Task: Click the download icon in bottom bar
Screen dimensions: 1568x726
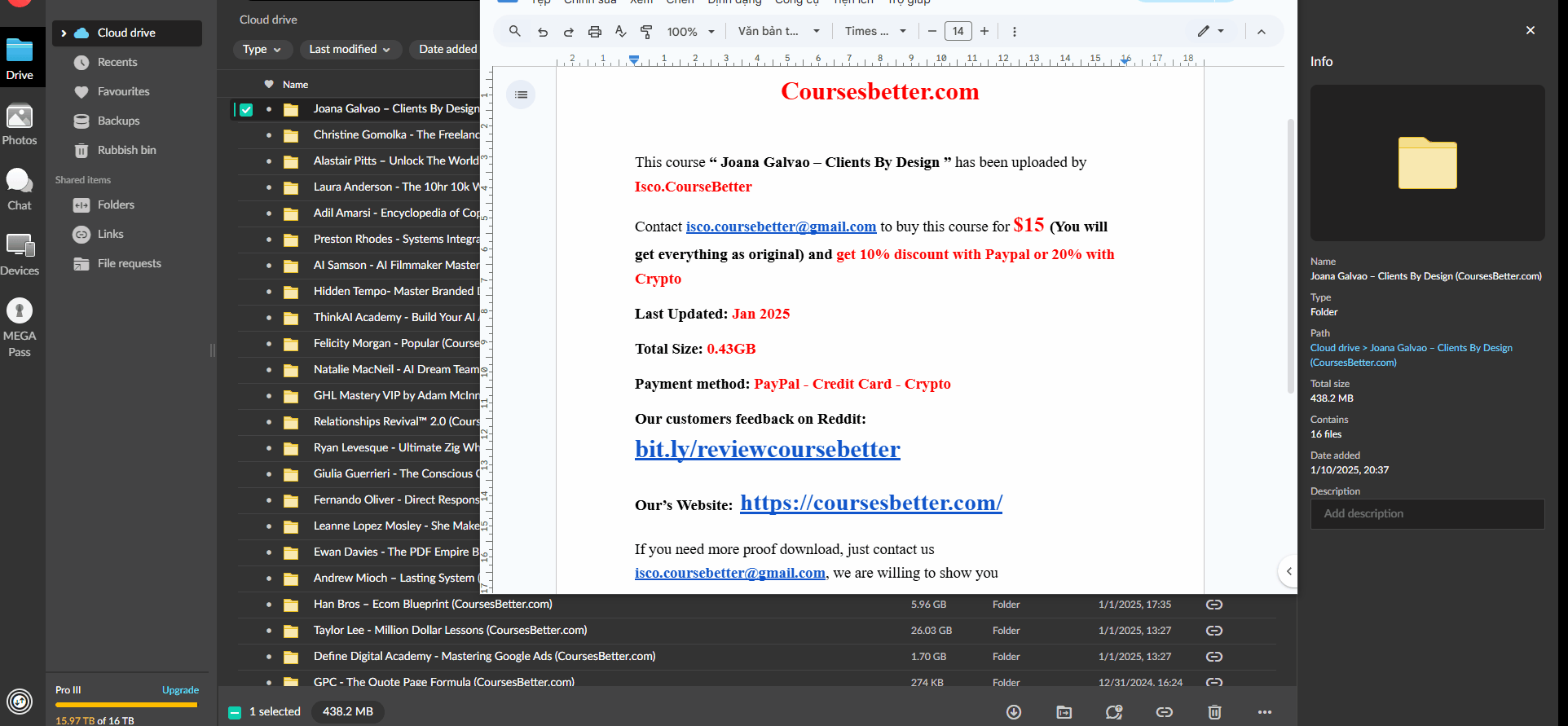Action: (1013, 712)
